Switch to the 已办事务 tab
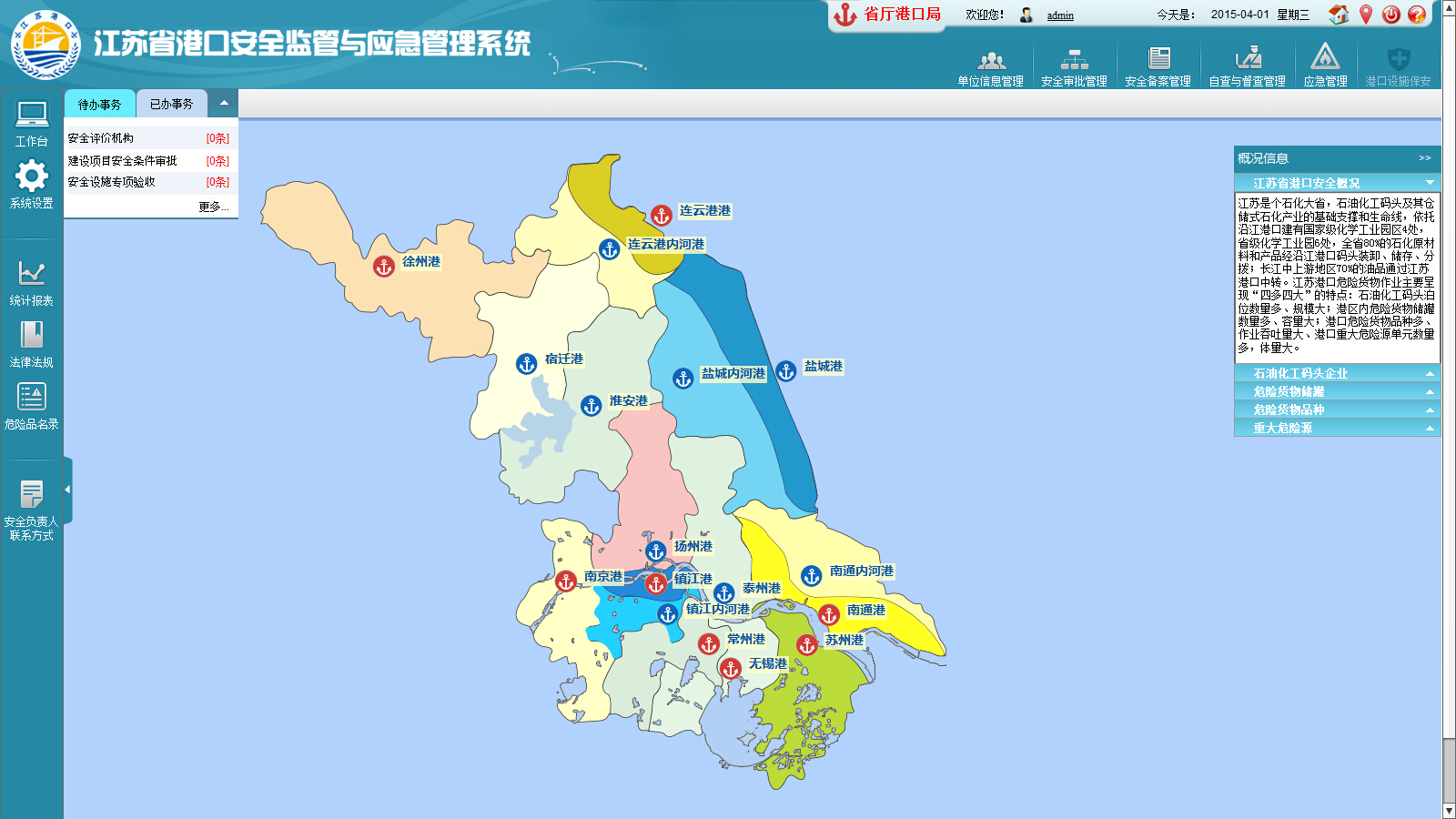 (172, 104)
